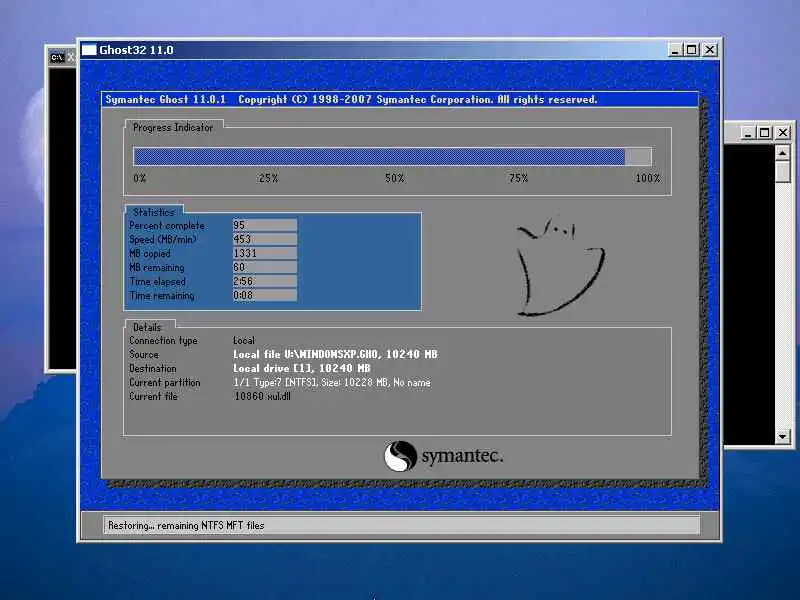Click the Source file U:\WINDOWSXP.GHO text
This screenshot has width=800, height=600.
(x=335, y=354)
